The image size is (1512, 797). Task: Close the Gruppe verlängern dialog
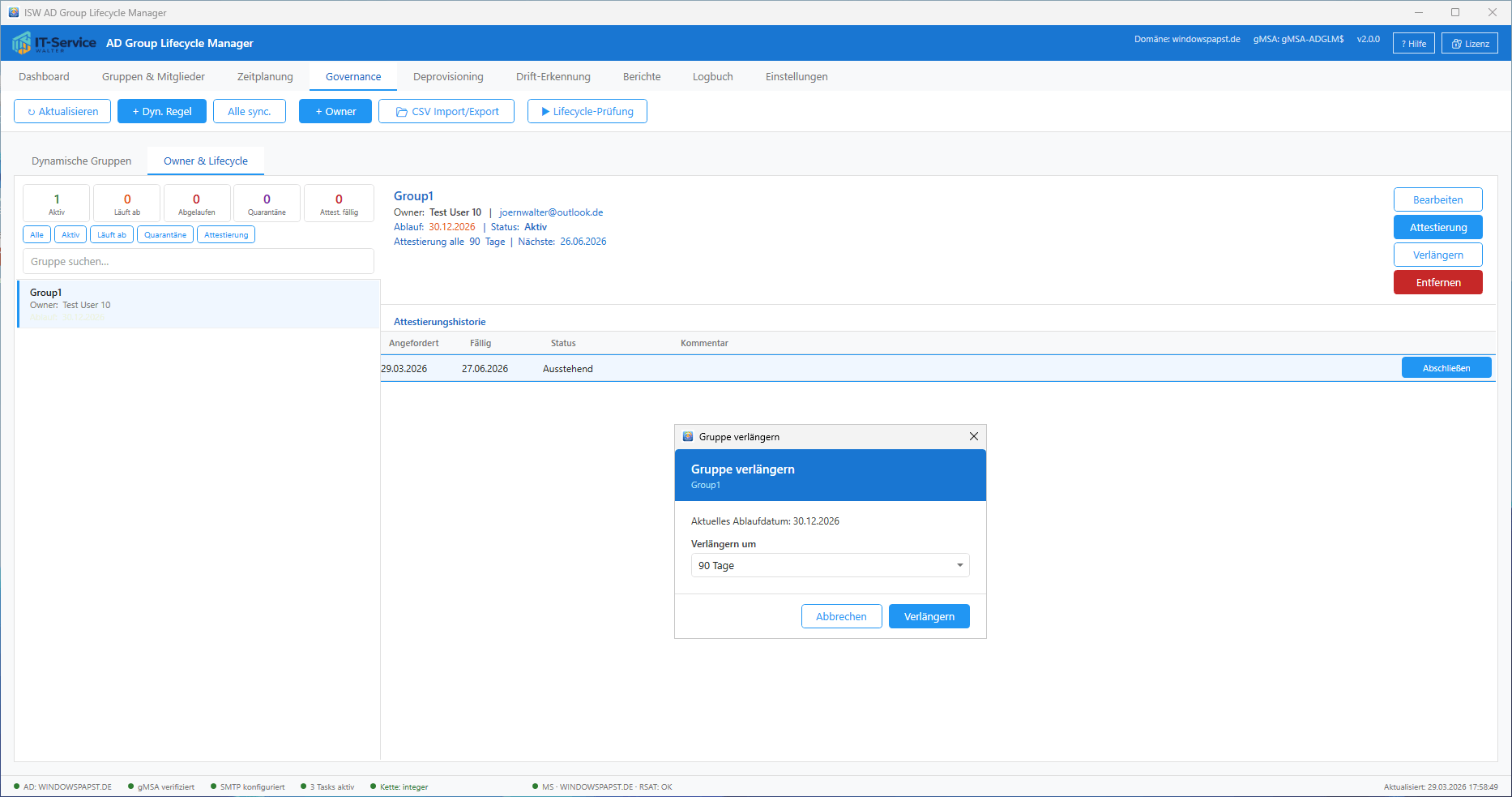[x=973, y=437]
